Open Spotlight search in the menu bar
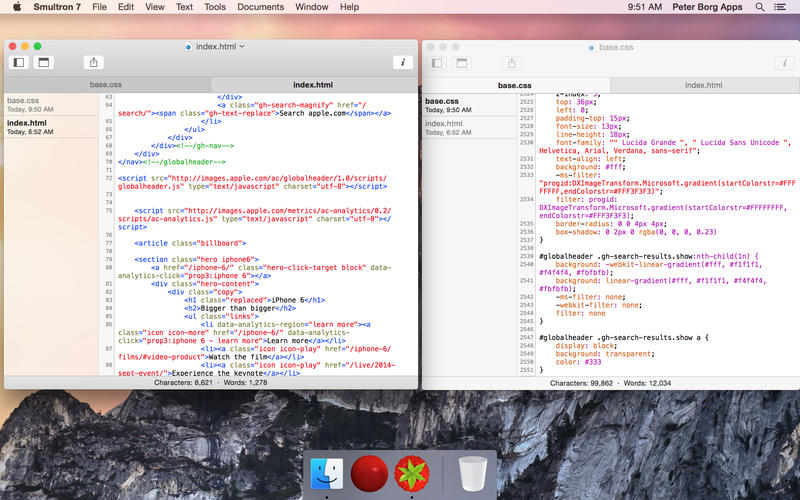The height and width of the screenshot is (500, 800). pyautogui.click(x=760, y=7)
